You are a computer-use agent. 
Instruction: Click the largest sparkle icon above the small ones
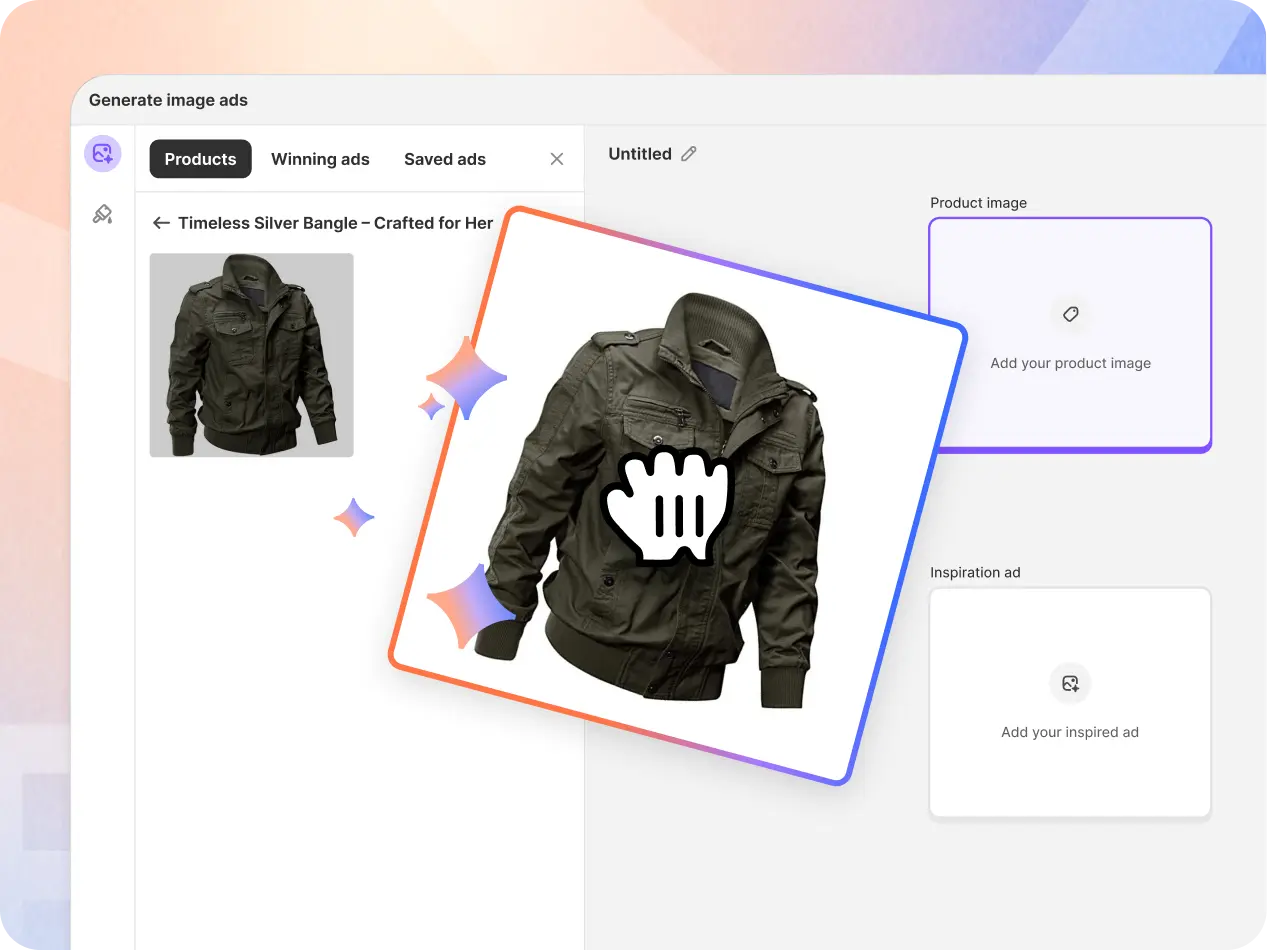(x=467, y=377)
